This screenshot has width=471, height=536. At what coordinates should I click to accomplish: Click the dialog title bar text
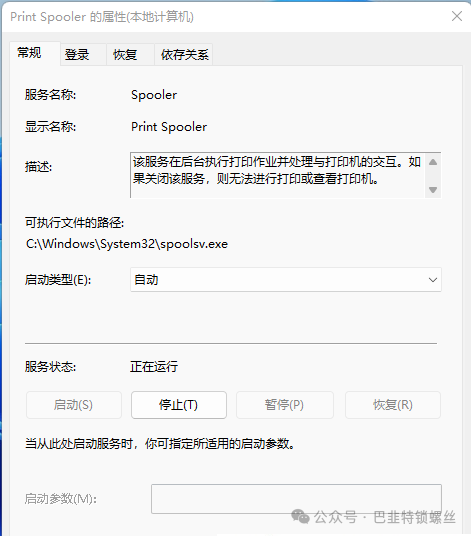(102, 17)
